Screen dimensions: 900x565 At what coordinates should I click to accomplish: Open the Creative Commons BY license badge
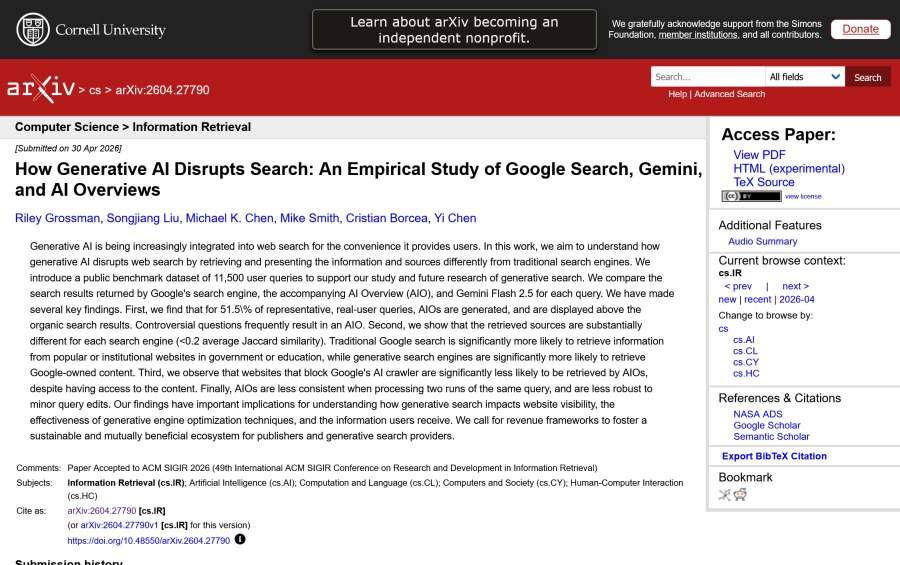tap(751, 196)
